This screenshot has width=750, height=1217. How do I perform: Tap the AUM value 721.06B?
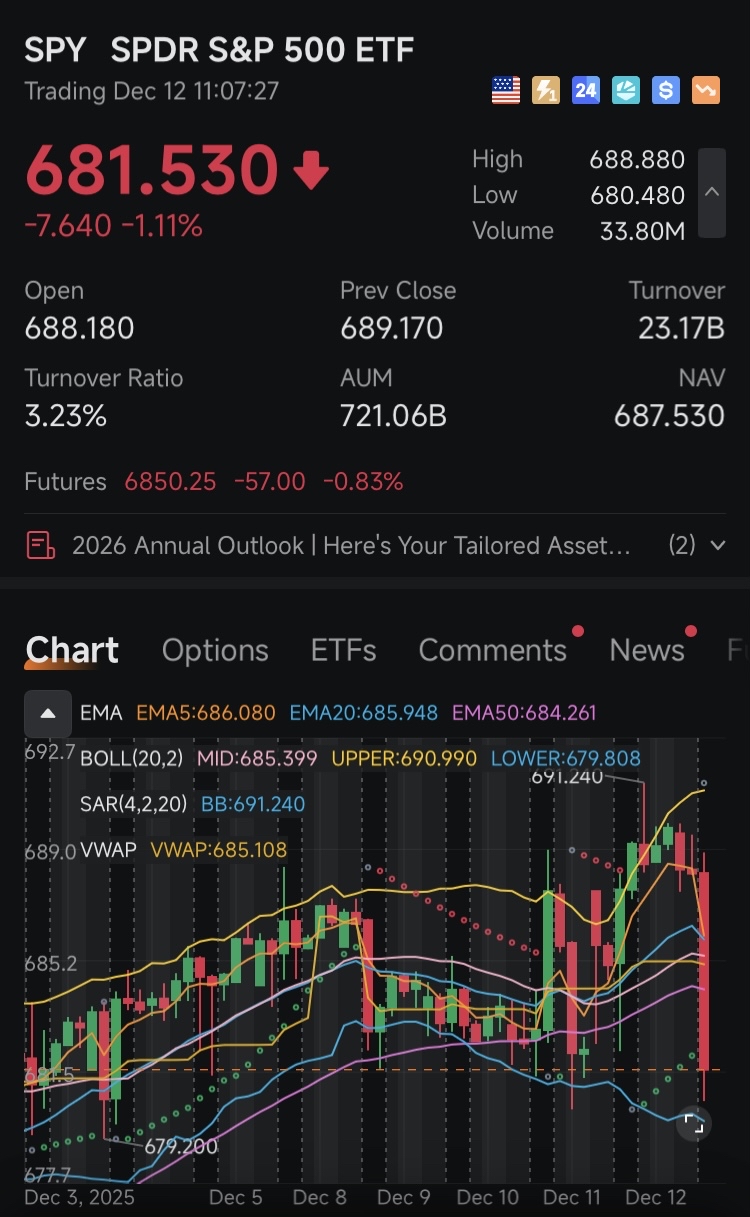393,416
